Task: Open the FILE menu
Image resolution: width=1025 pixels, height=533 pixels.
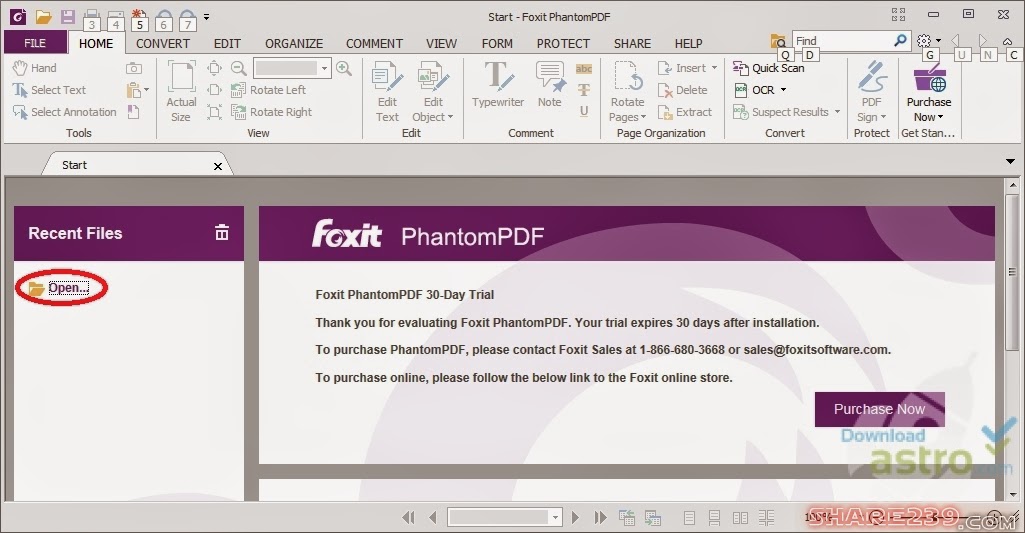Action: pyautogui.click(x=35, y=43)
